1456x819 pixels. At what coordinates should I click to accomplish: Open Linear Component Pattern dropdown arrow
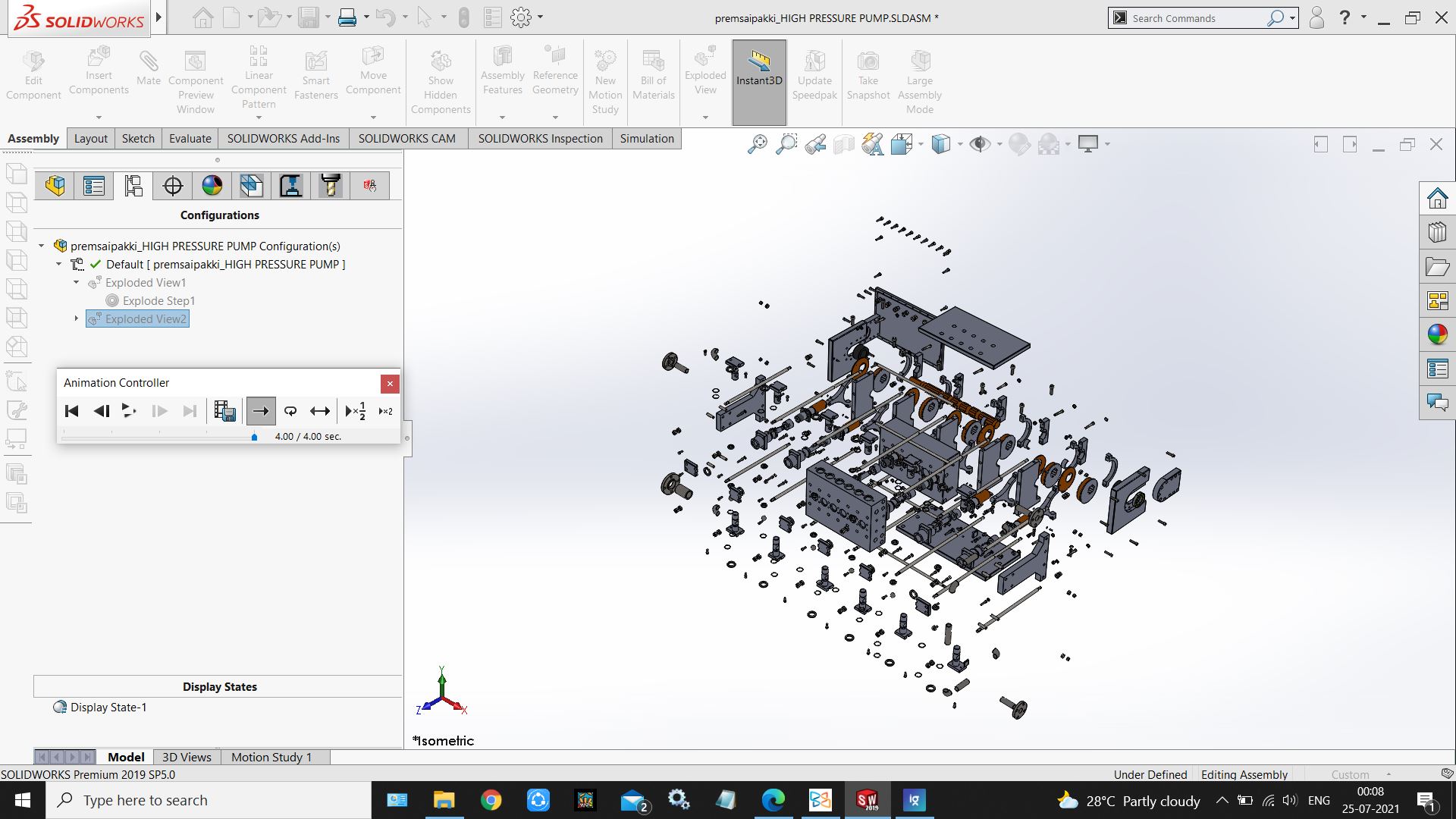click(259, 118)
